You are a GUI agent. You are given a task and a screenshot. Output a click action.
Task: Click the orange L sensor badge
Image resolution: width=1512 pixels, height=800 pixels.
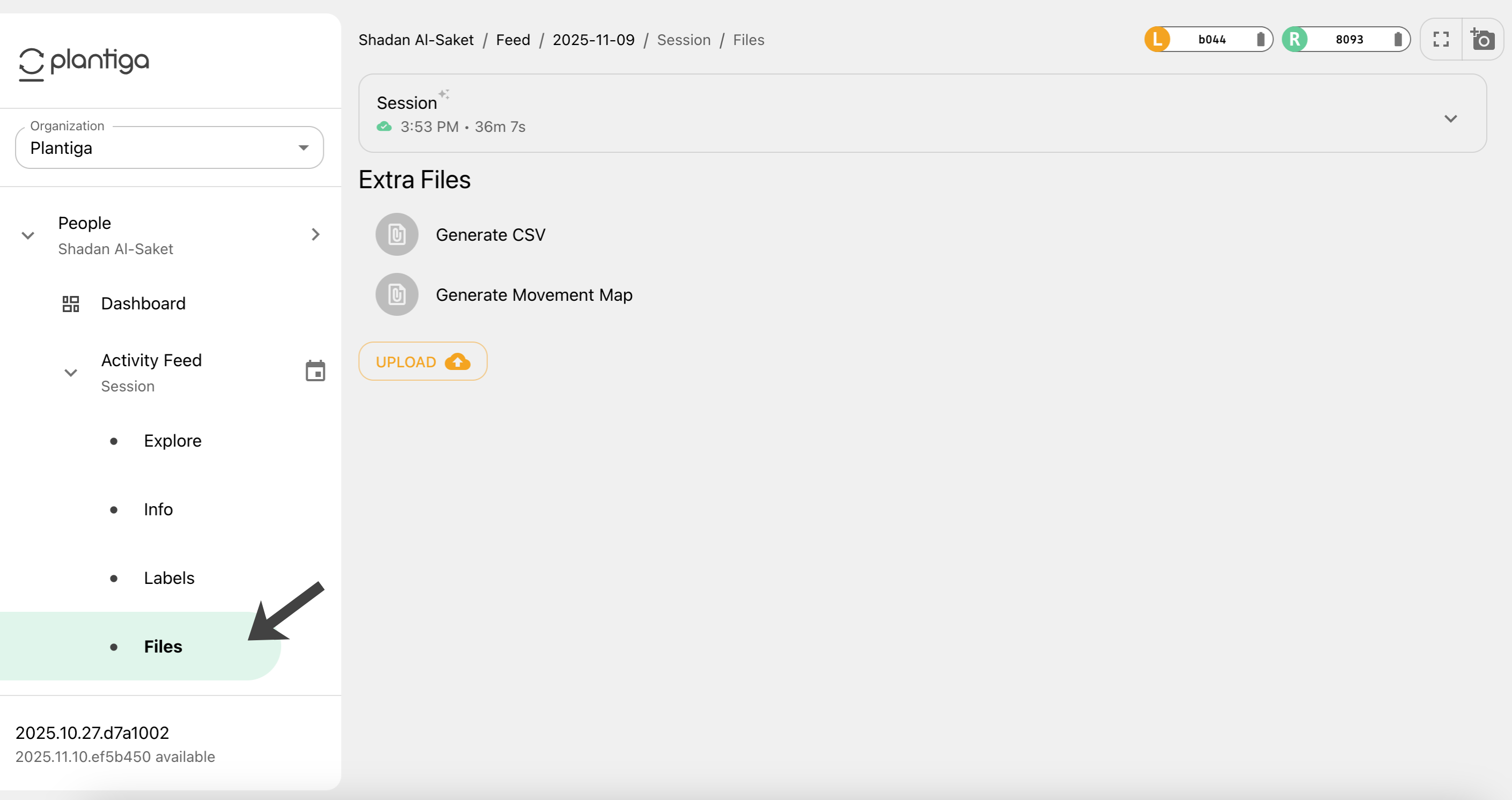[1158, 39]
